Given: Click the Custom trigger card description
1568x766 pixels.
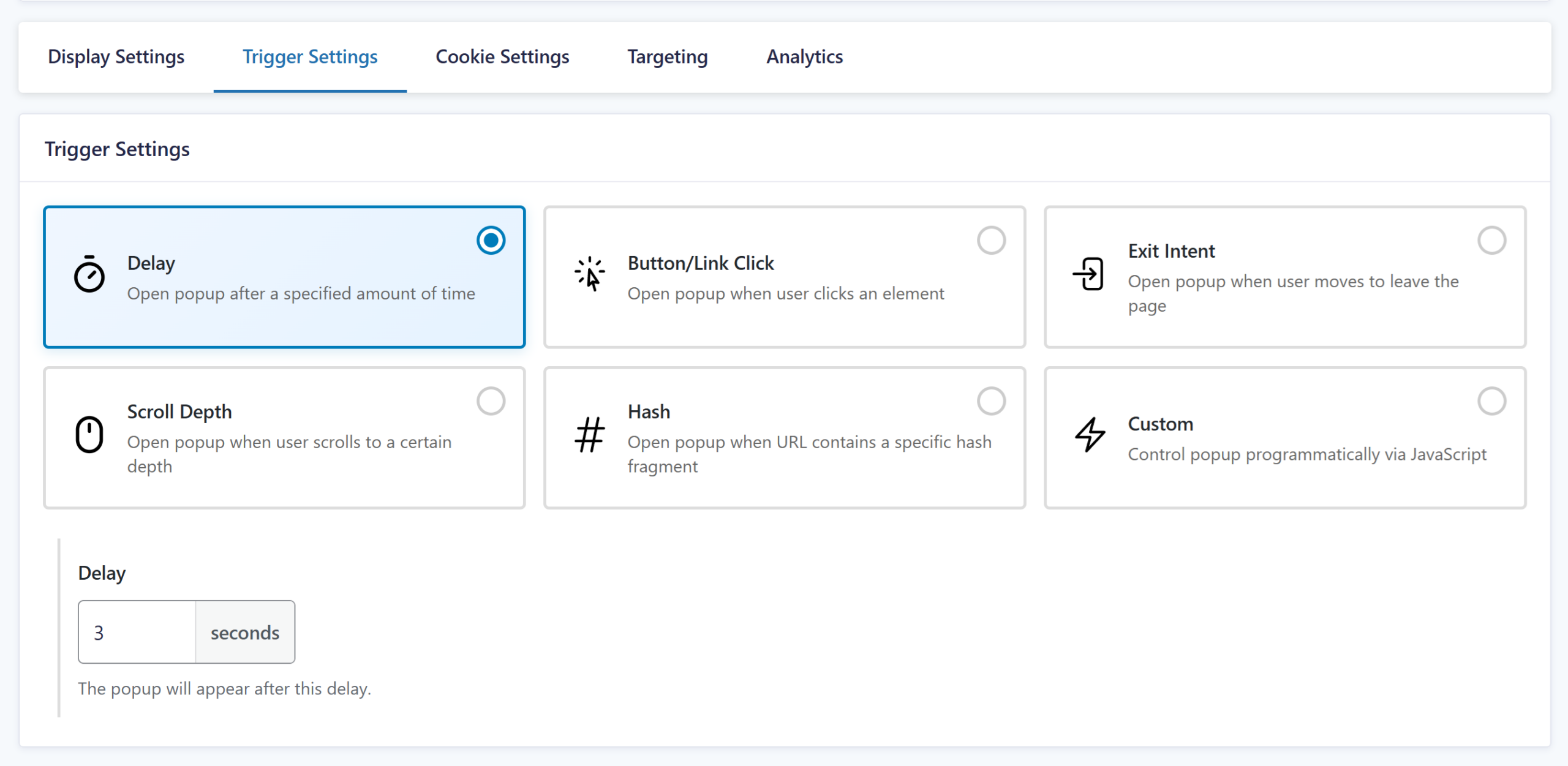Looking at the screenshot, I should click(x=1306, y=454).
